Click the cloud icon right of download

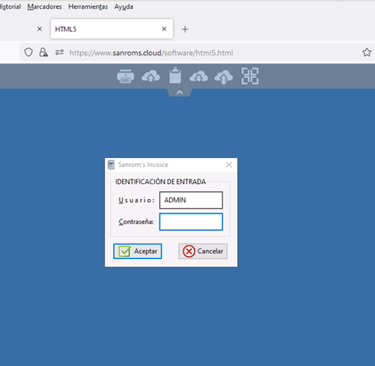point(224,77)
